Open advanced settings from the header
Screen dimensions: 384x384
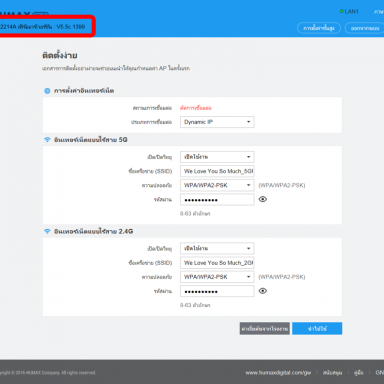pyautogui.click(x=319, y=28)
